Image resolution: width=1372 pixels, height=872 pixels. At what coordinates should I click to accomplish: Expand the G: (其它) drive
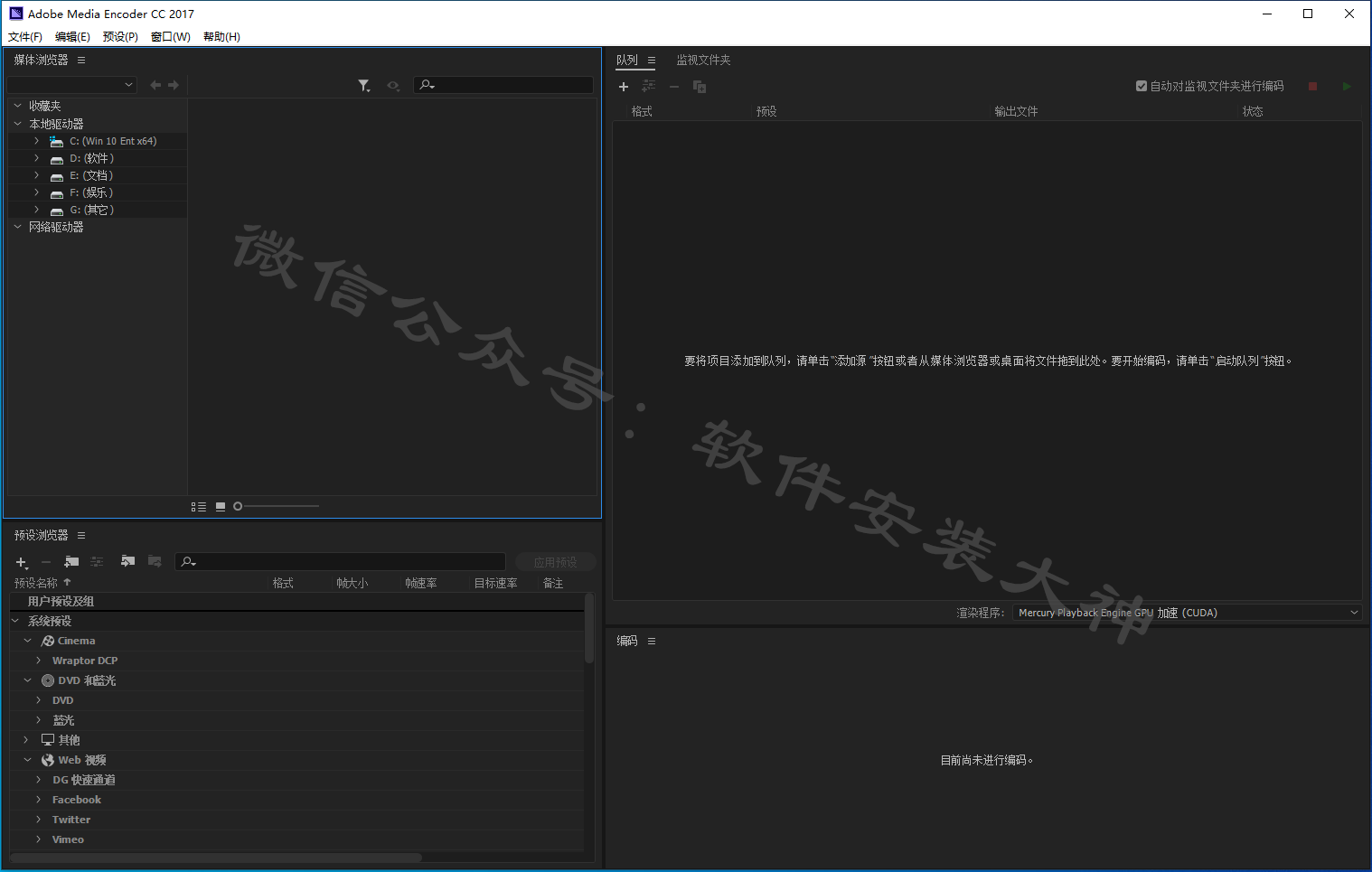[36, 210]
